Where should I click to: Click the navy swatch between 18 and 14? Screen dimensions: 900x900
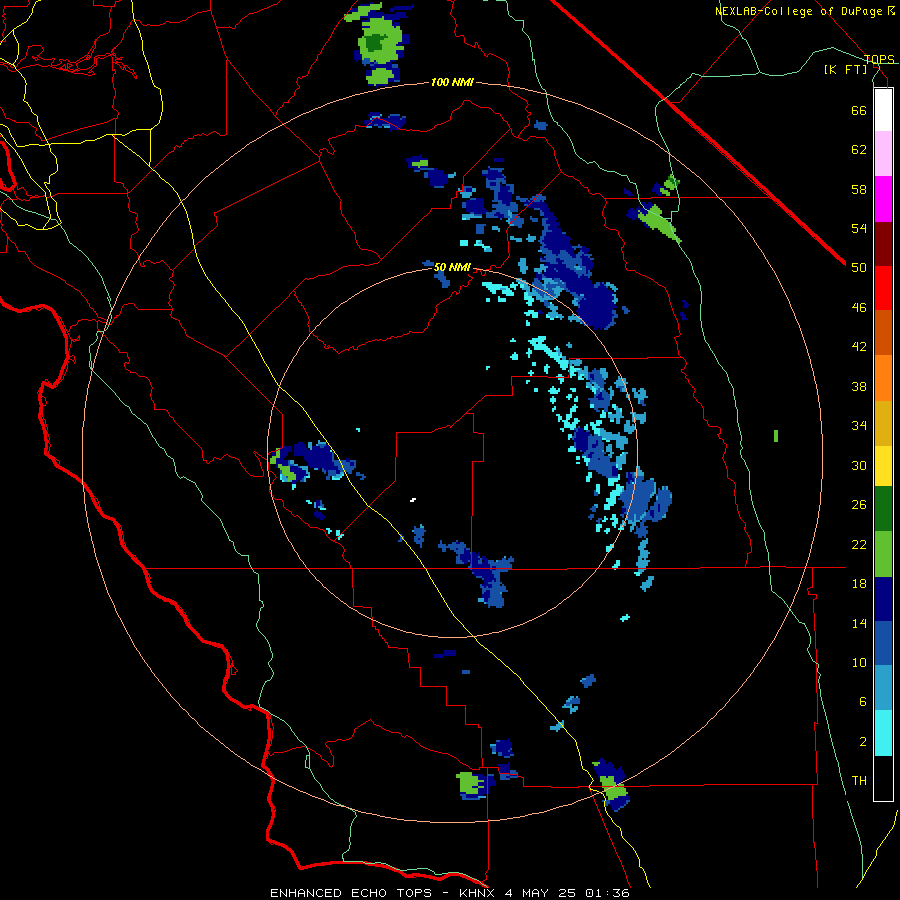click(x=883, y=599)
